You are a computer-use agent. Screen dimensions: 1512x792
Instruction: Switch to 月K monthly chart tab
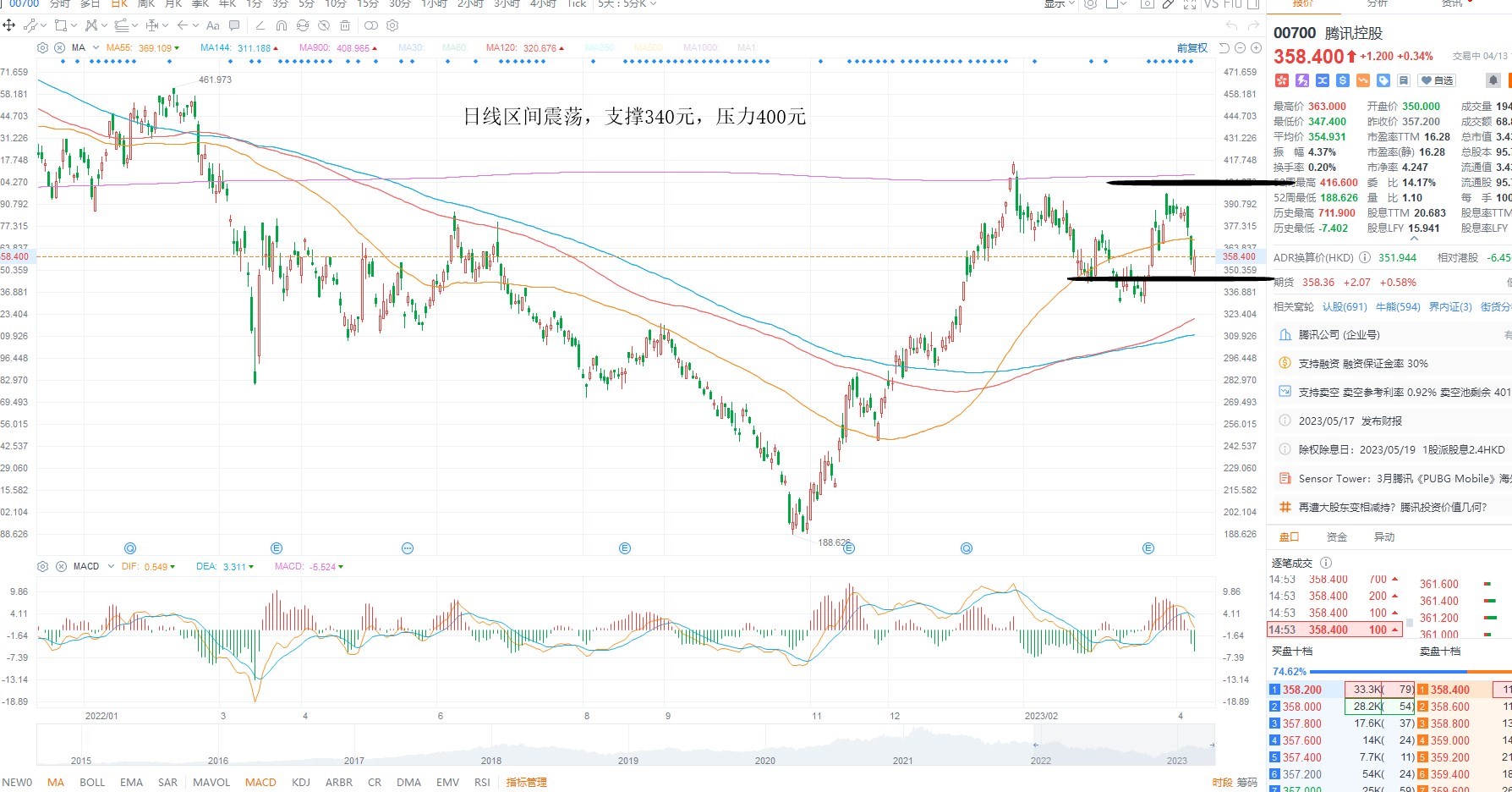coord(173,4)
